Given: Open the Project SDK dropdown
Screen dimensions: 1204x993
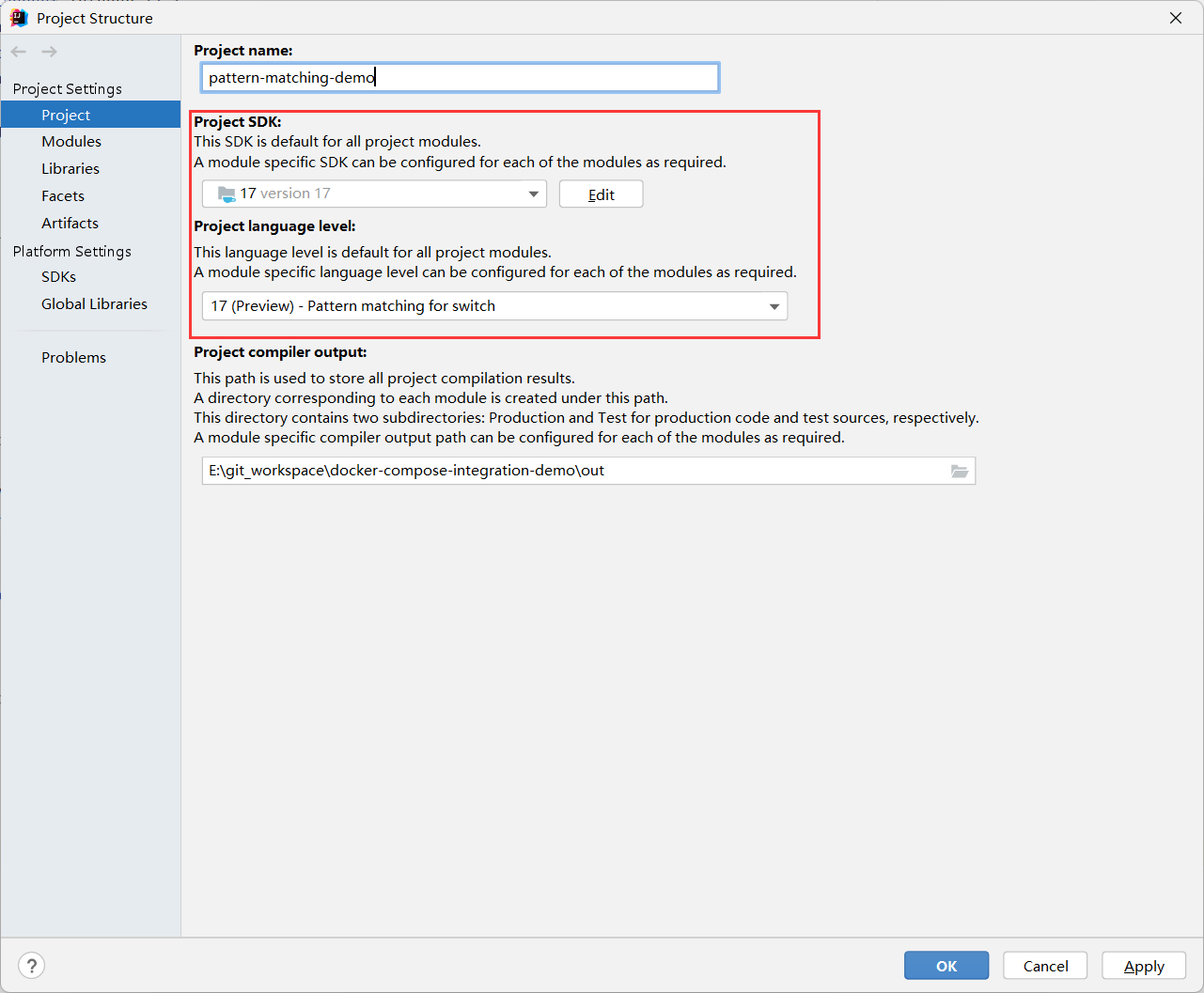Looking at the screenshot, I should point(374,194).
